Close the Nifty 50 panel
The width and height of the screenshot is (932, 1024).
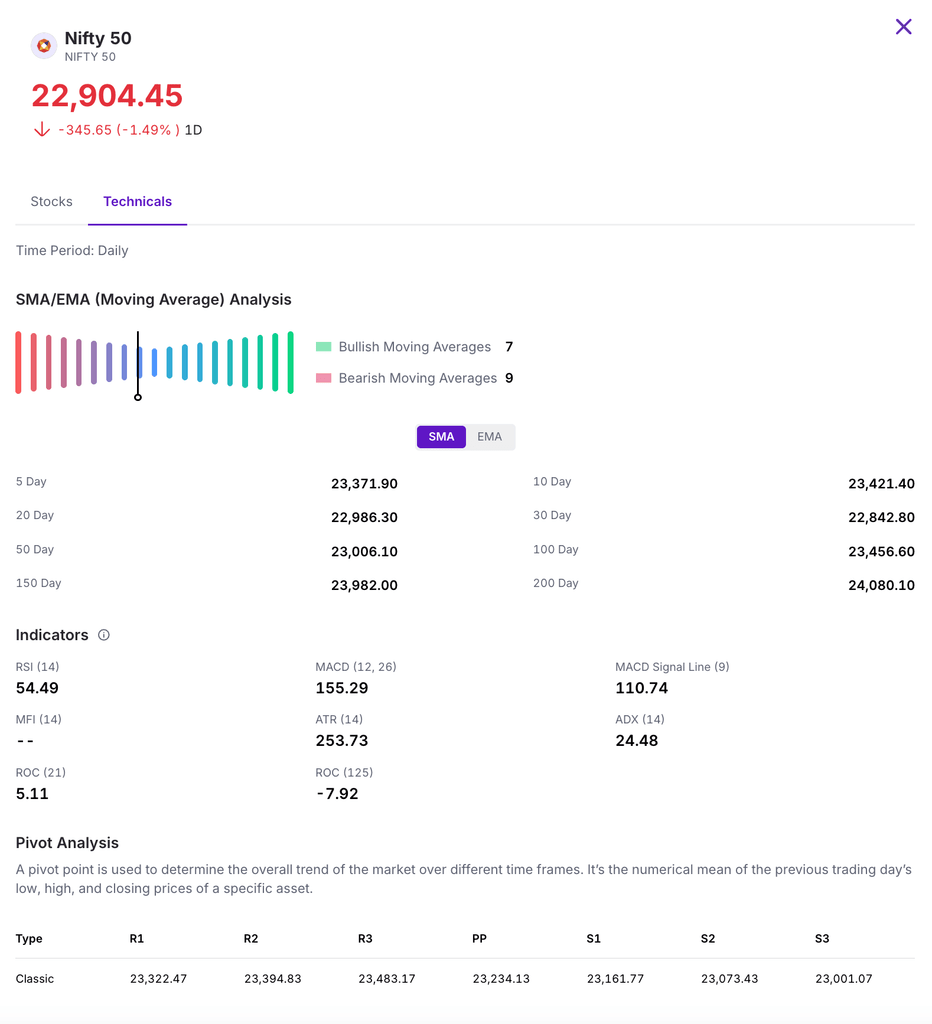pos(903,27)
